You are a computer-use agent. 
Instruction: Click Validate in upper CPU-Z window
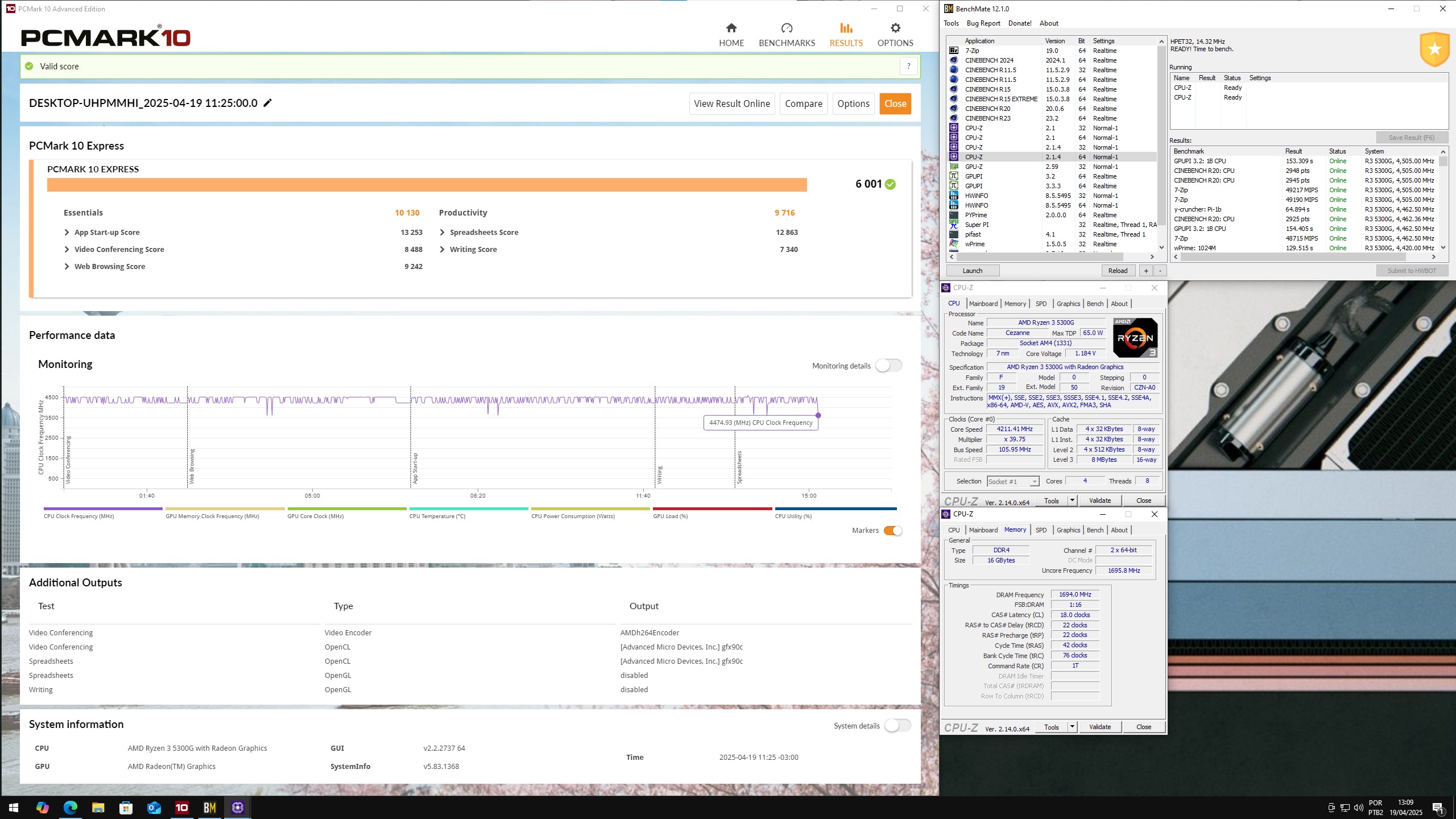pyautogui.click(x=1099, y=500)
